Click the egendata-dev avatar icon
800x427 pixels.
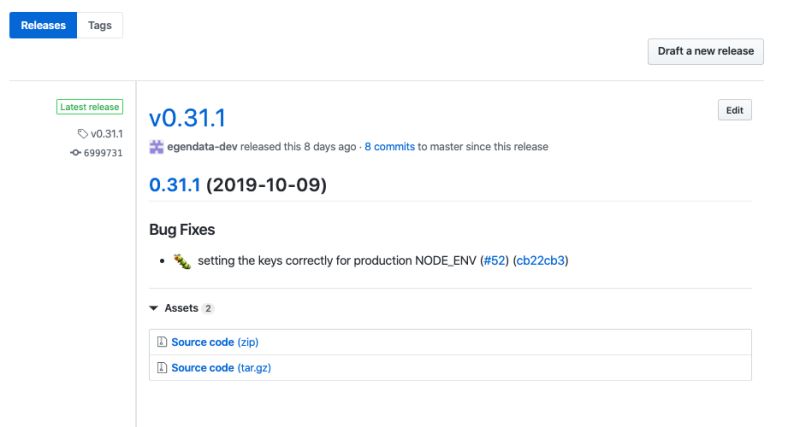pos(156,146)
